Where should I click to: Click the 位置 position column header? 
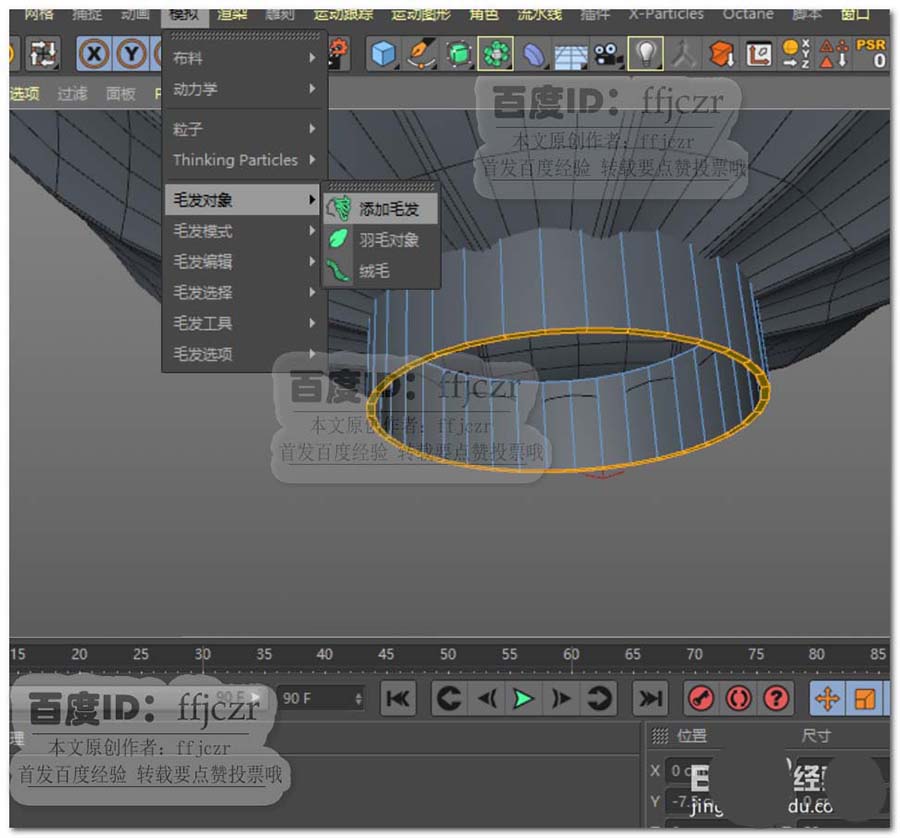[x=692, y=735]
